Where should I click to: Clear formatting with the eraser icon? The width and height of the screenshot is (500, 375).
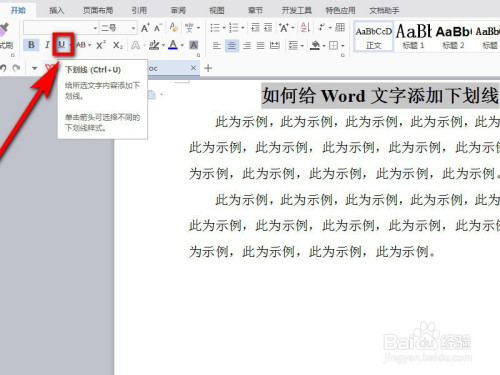pyautogui.click(x=173, y=27)
